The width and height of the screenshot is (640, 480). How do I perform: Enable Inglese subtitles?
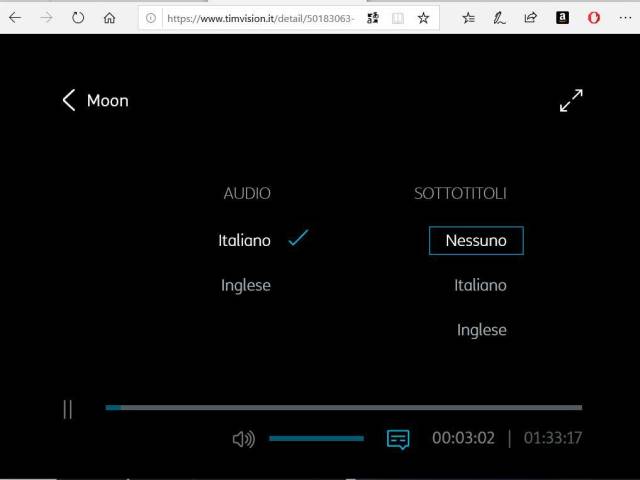click(481, 330)
